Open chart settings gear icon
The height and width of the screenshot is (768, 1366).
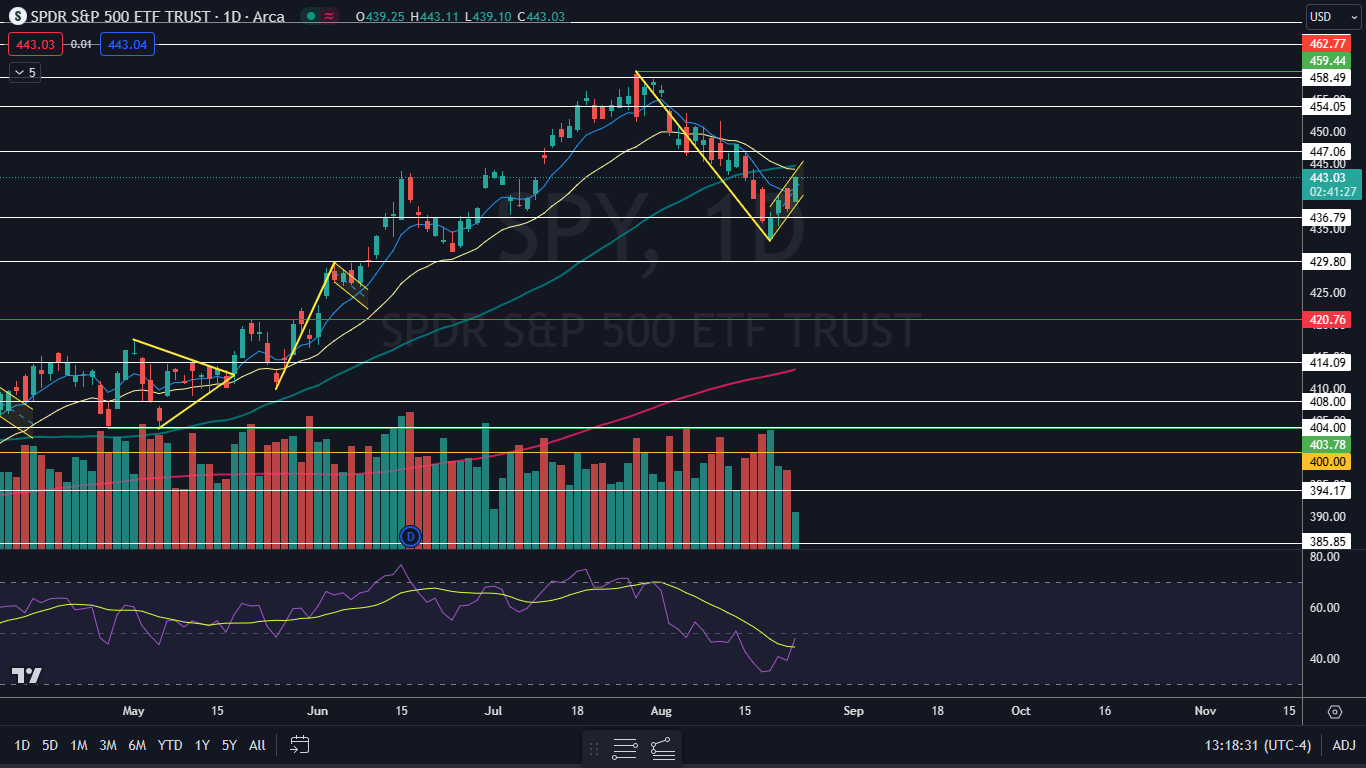[x=1335, y=712]
